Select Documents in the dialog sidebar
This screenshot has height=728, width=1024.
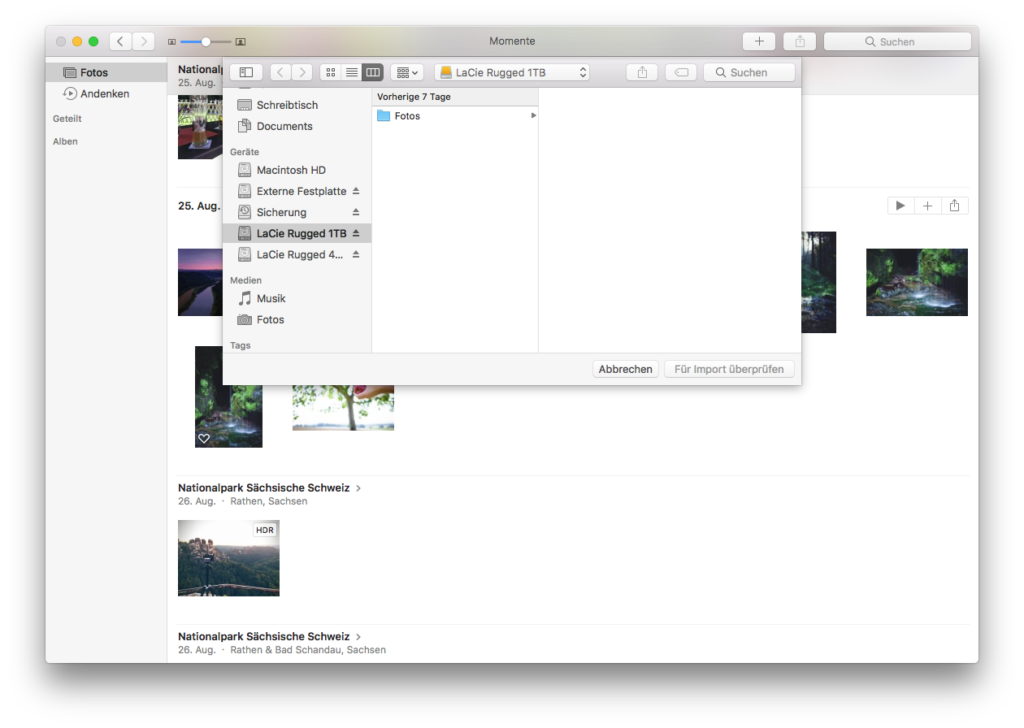pyautogui.click(x=297, y=126)
